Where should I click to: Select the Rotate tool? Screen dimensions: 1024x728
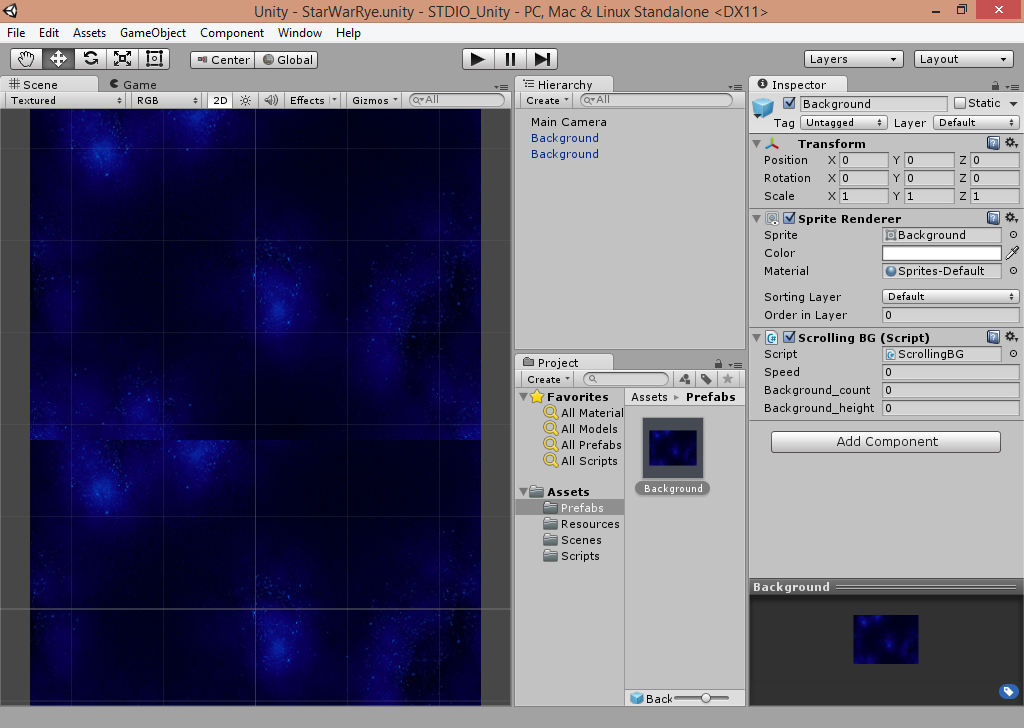coord(90,59)
